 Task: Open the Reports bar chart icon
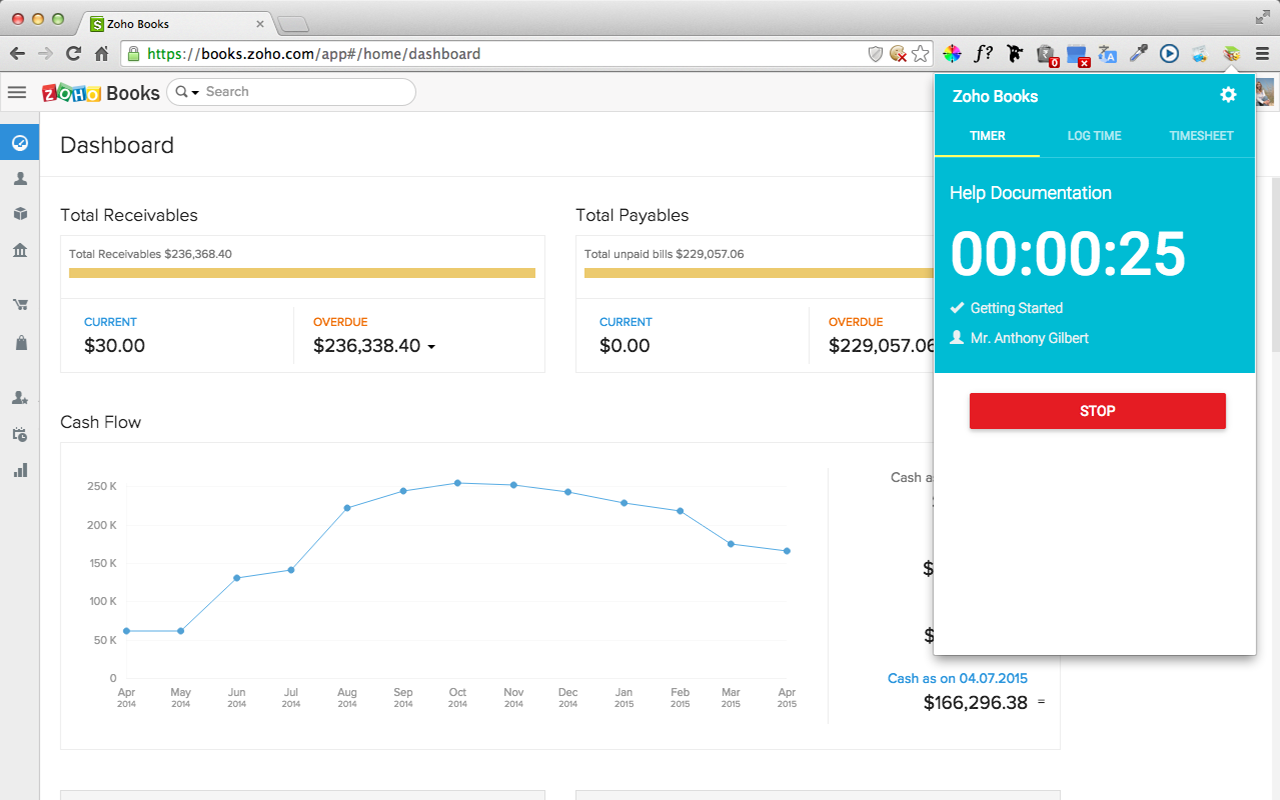click(x=20, y=470)
